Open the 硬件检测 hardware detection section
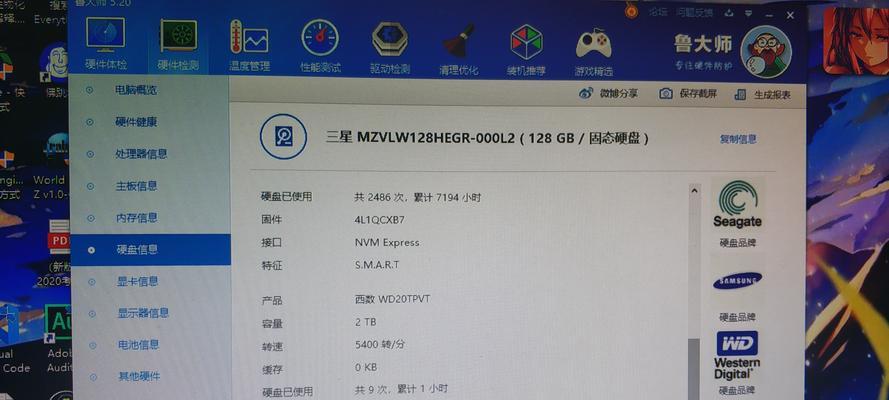The width and height of the screenshot is (889, 400). pos(178,45)
